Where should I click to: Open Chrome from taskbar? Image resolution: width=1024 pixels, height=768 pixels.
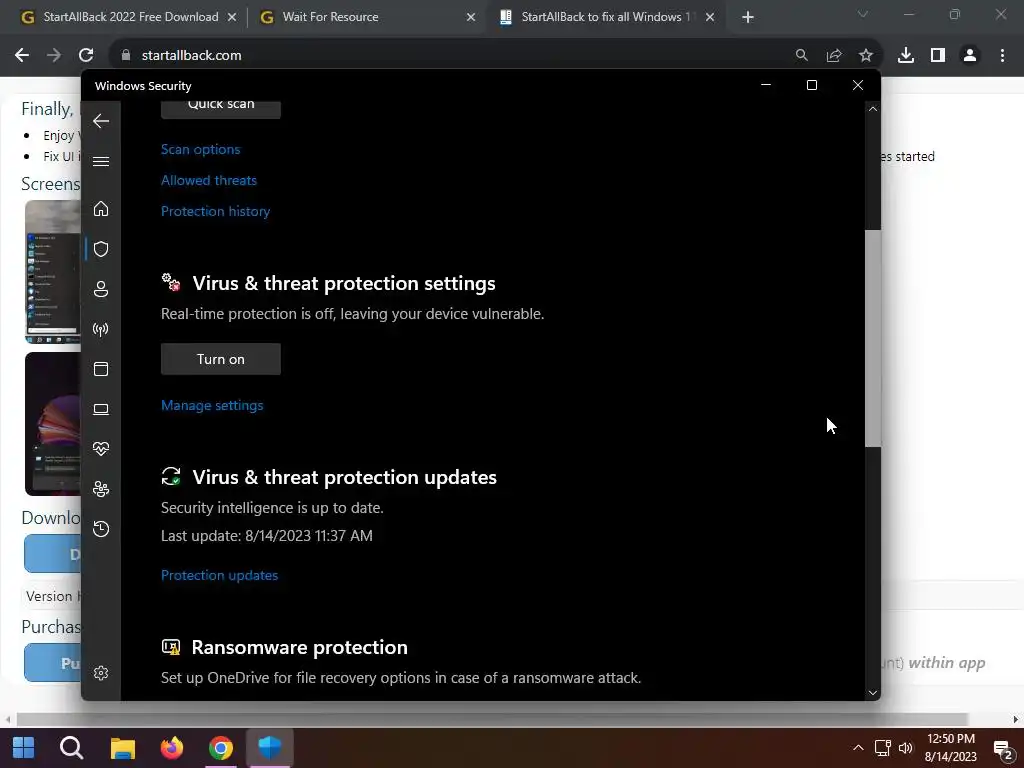221,748
